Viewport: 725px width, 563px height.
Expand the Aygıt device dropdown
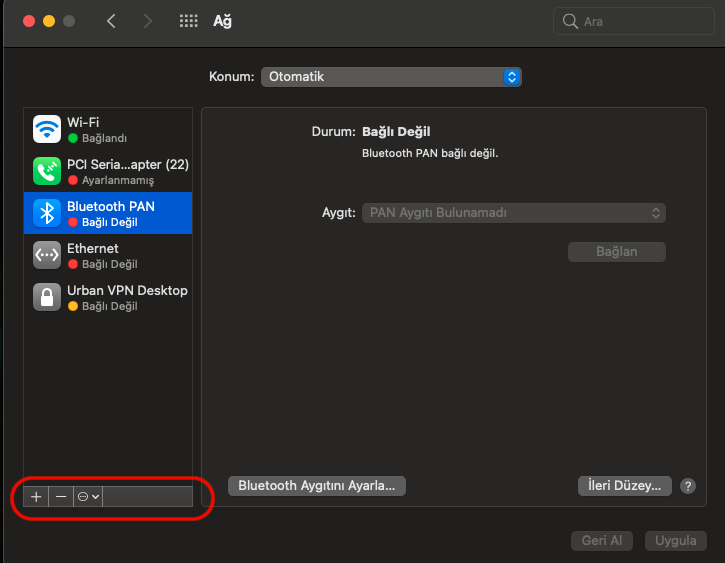tap(513, 213)
